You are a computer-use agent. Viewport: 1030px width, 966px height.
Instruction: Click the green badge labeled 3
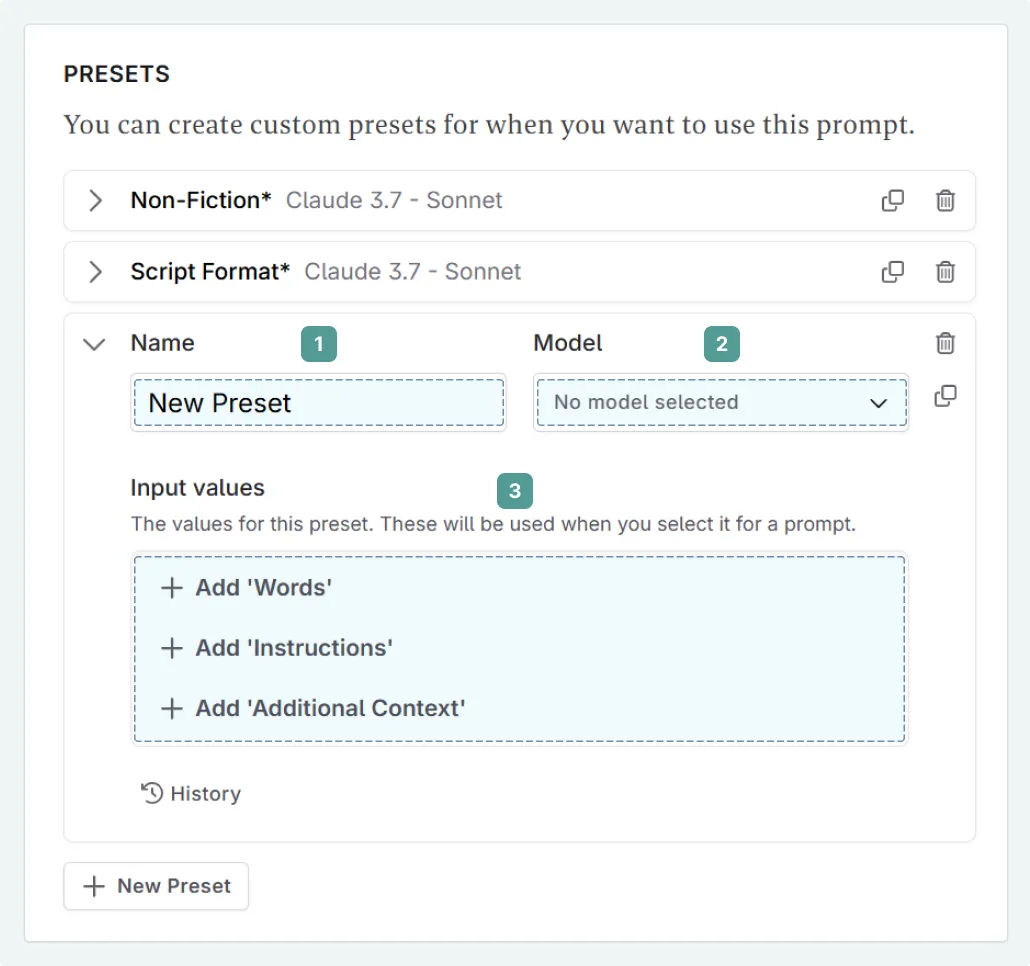[515, 491]
